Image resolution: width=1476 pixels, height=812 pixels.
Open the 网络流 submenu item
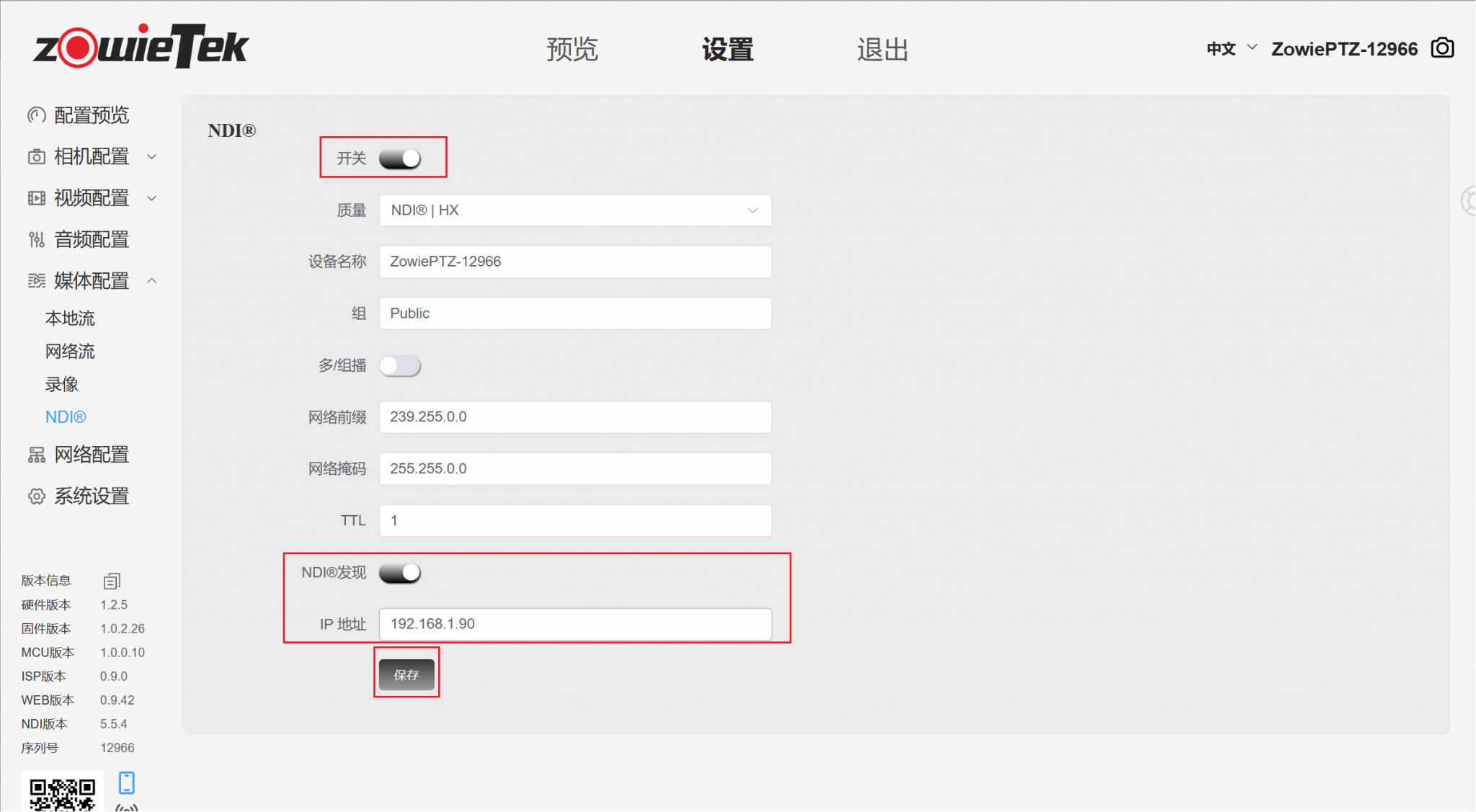click(x=70, y=352)
